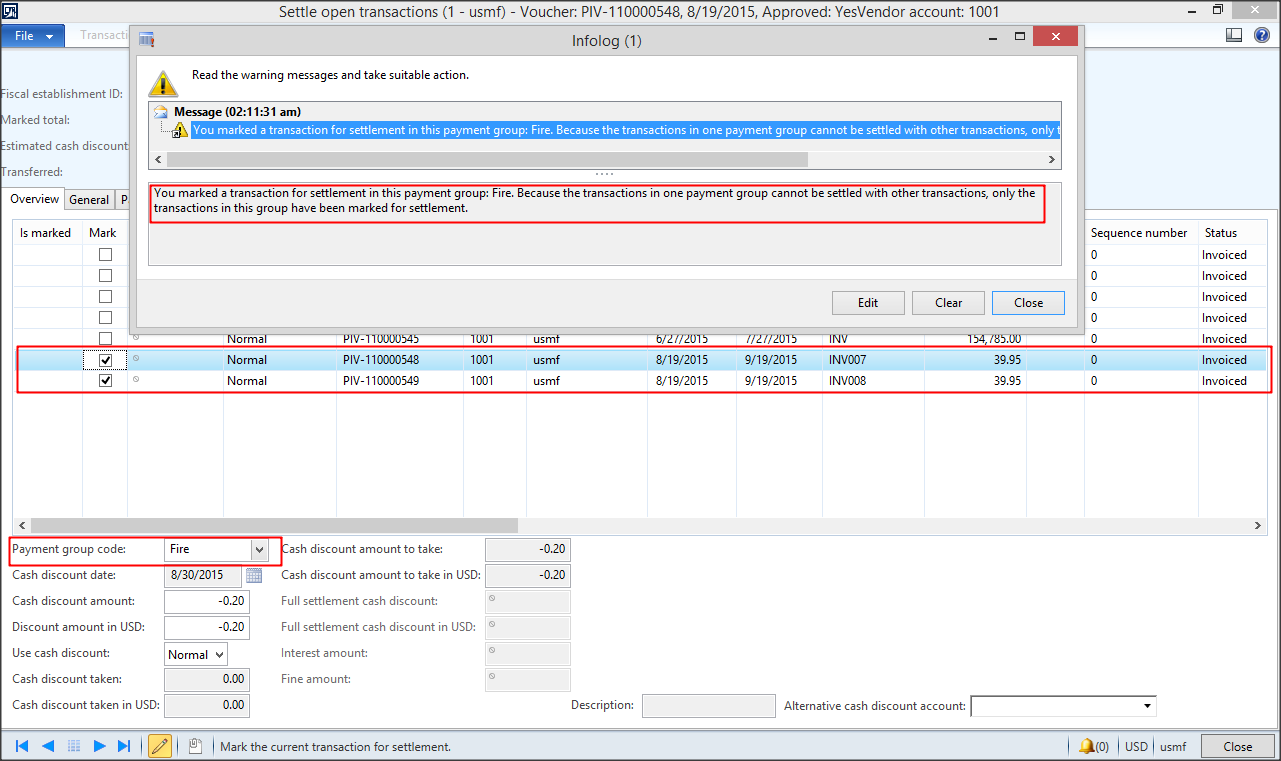Jump to the first record
This screenshot has height=761, width=1281.
(20, 745)
